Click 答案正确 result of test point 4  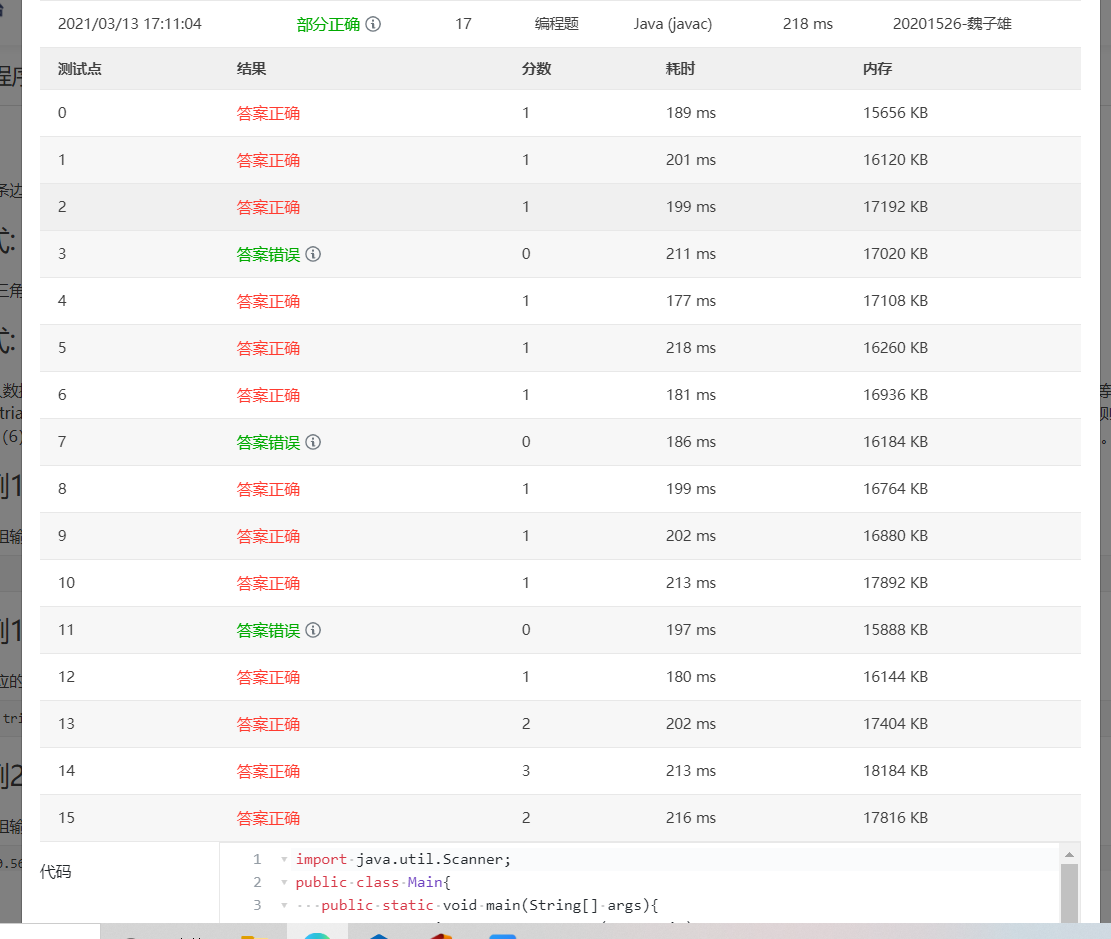pyautogui.click(x=269, y=301)
